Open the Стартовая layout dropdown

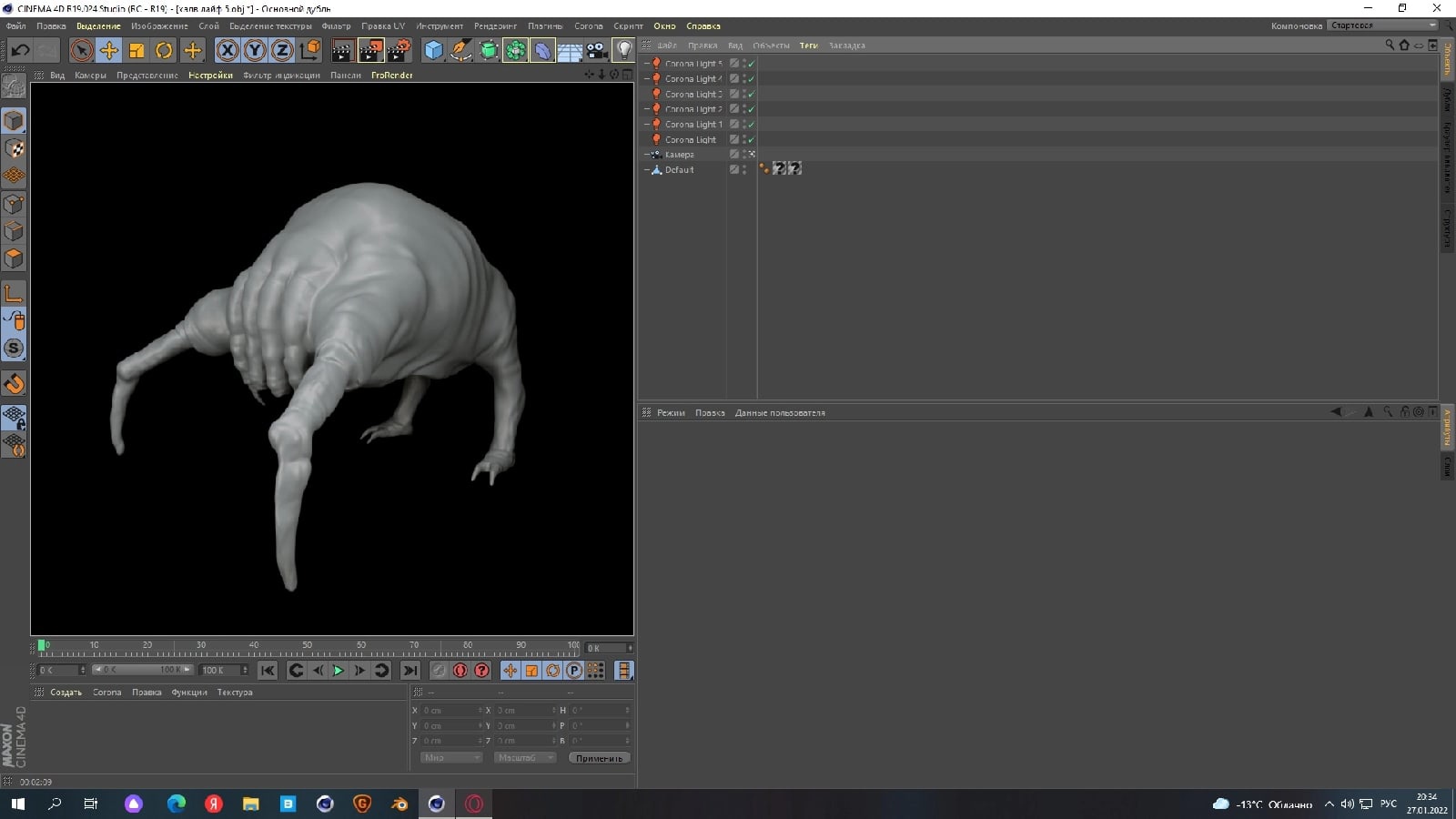coord(1382,25)
